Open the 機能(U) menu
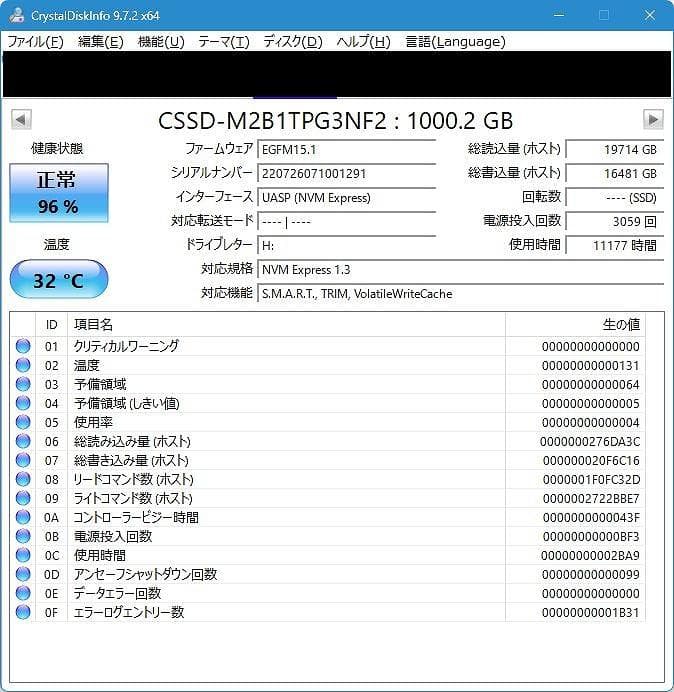The width and height of the screenshot is (674, 692). [x=161, y=41]
